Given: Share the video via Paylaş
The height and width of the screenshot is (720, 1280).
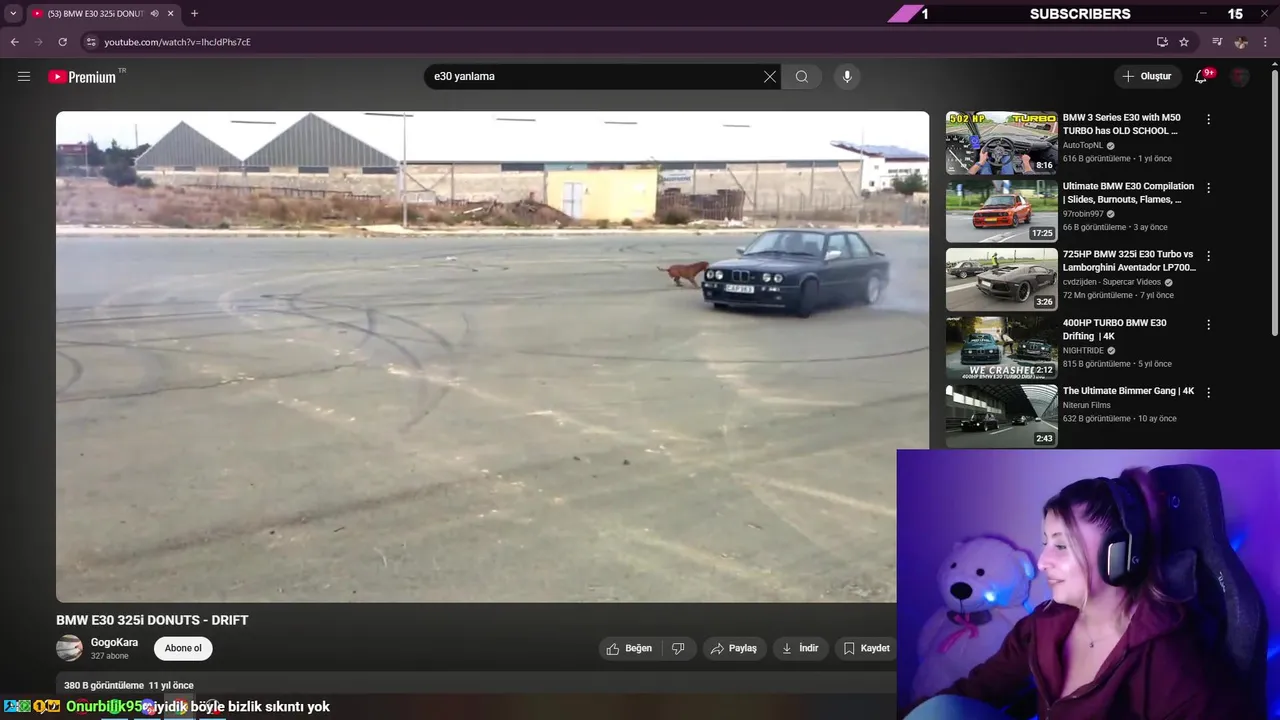Looking at the screenshot, I should (734, 648).
